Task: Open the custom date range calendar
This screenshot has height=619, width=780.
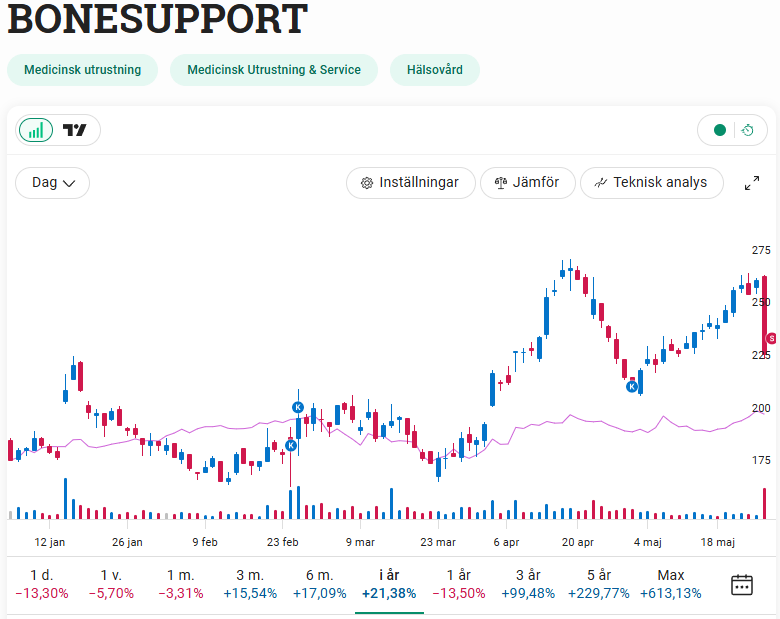Action: 742,585
